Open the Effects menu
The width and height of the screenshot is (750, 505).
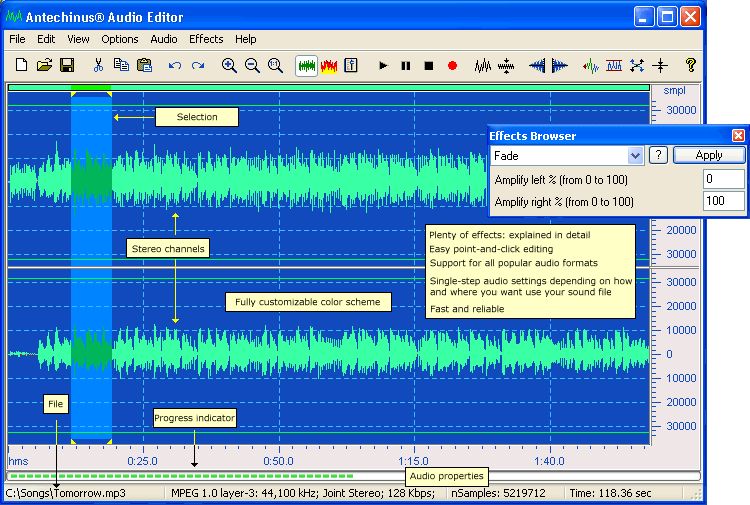pyautogui.click(x=206, y=39)
